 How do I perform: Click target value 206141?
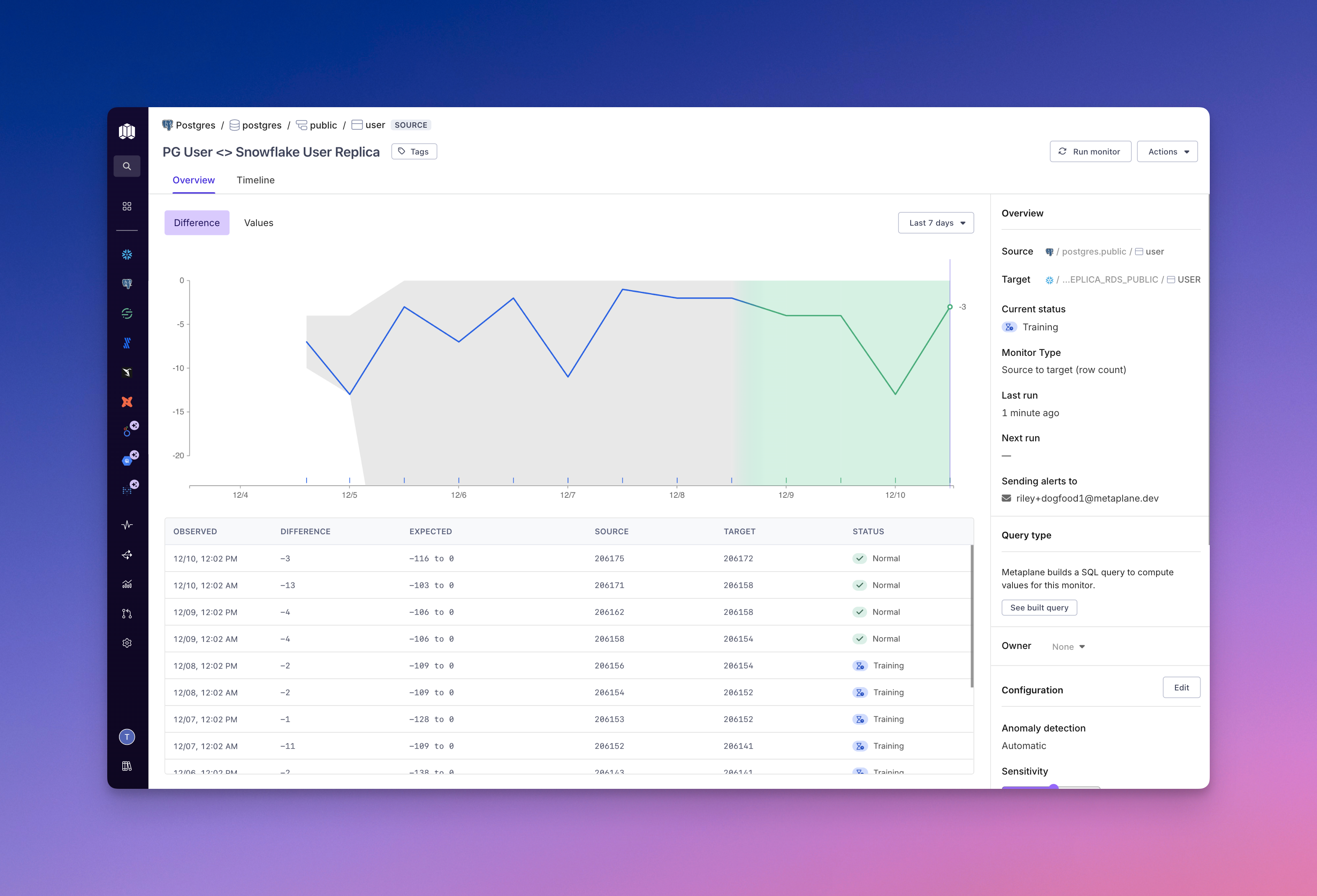click(x=738, y=746)
